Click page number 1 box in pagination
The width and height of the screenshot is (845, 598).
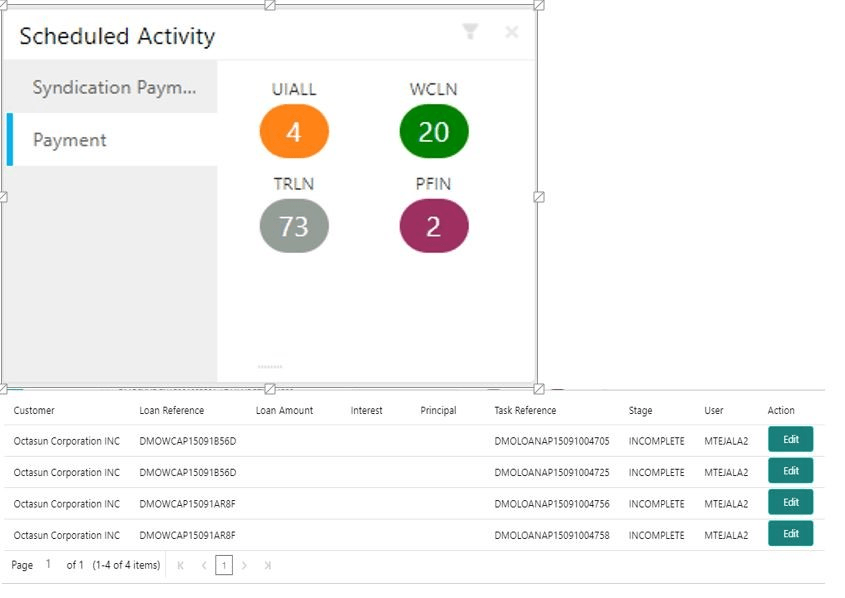[x=224, y=565]
